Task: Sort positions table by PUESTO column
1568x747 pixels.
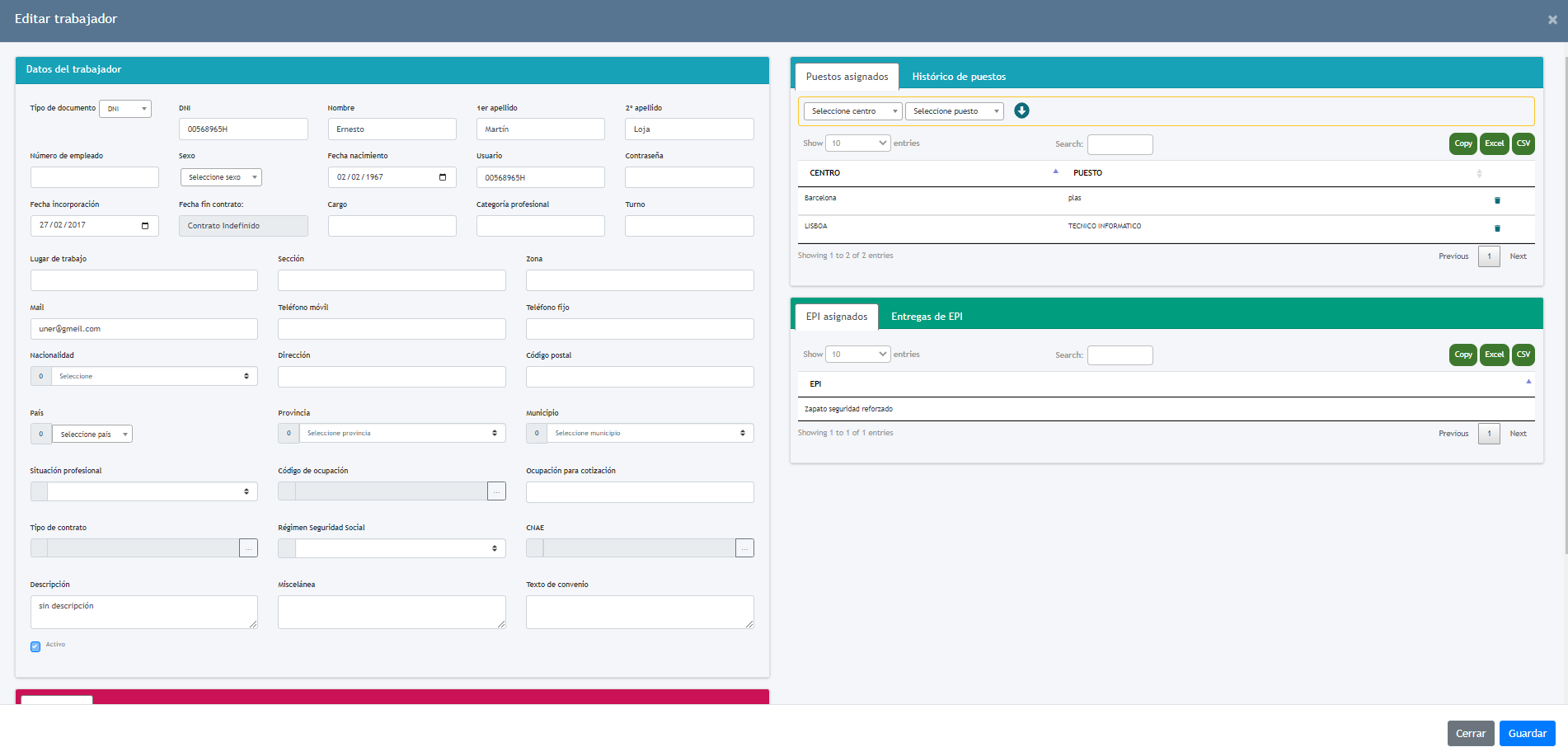Action: click(1274, 173)
